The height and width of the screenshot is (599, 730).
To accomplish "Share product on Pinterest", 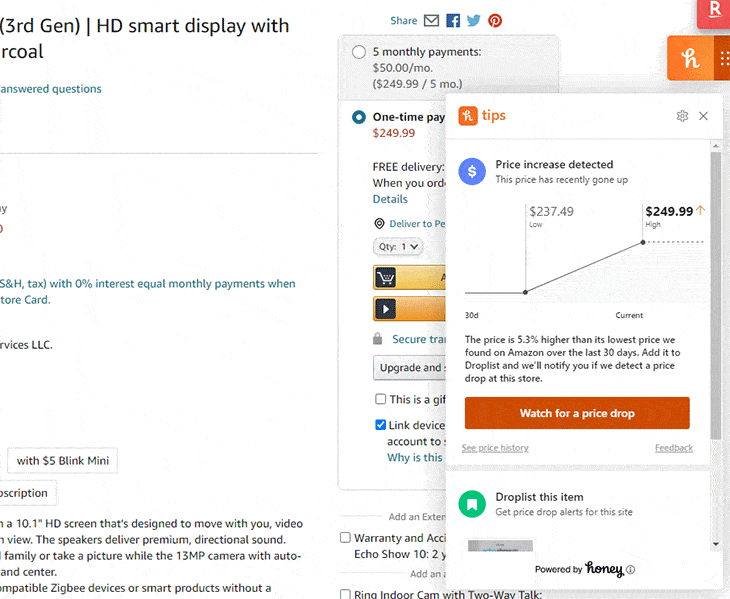I will [x=495, y=20].
